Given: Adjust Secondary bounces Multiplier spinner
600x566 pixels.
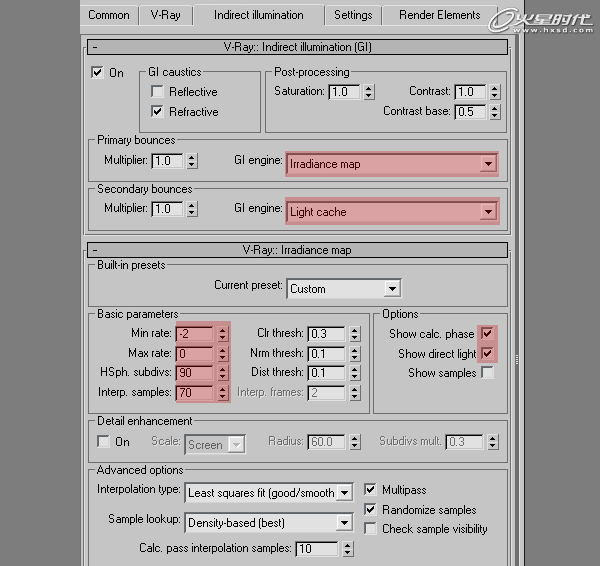Looking at the screenshot, I should [x=192, y=209].
